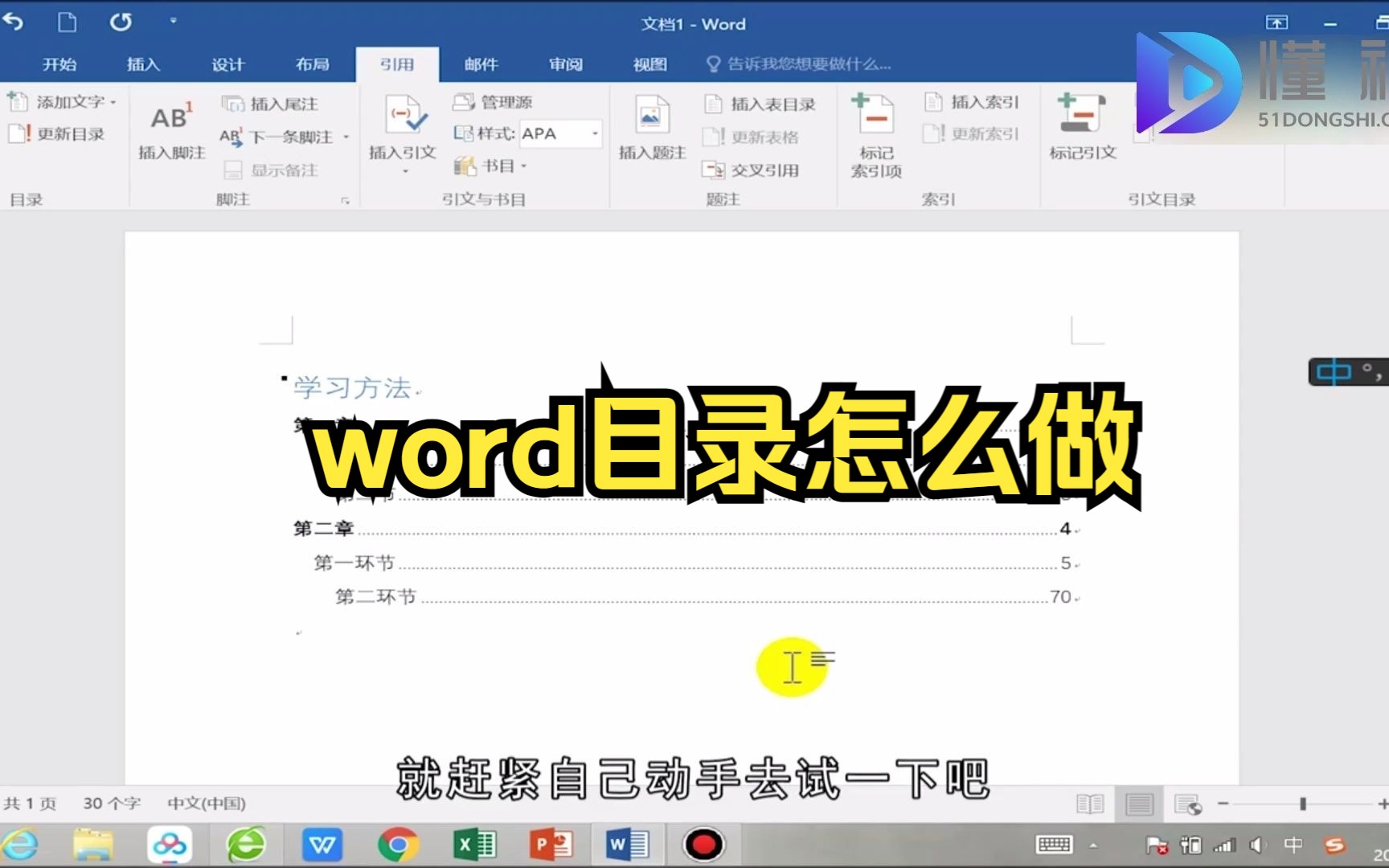Screen dimensions: 1389x868
Task: Switch to Read Mode view icon
Action: (x=1089, y=803)
